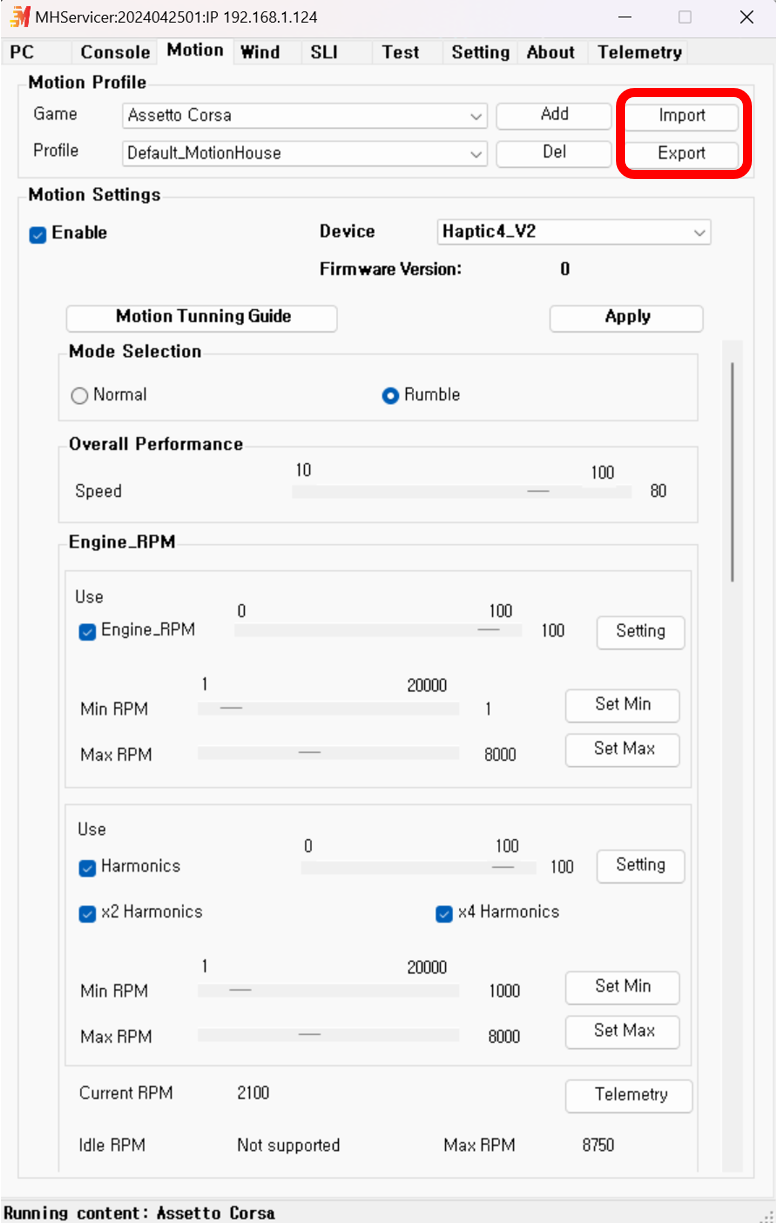The image size is (779, 1224).
Task: Click the MHServicer app icon in title bar
Action: point(19,16)
